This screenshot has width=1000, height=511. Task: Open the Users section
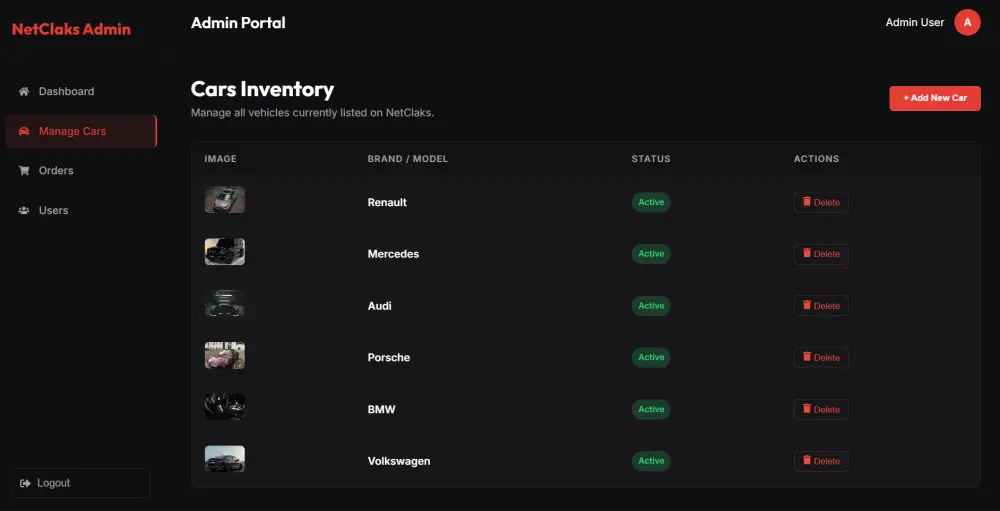point(81,211)
